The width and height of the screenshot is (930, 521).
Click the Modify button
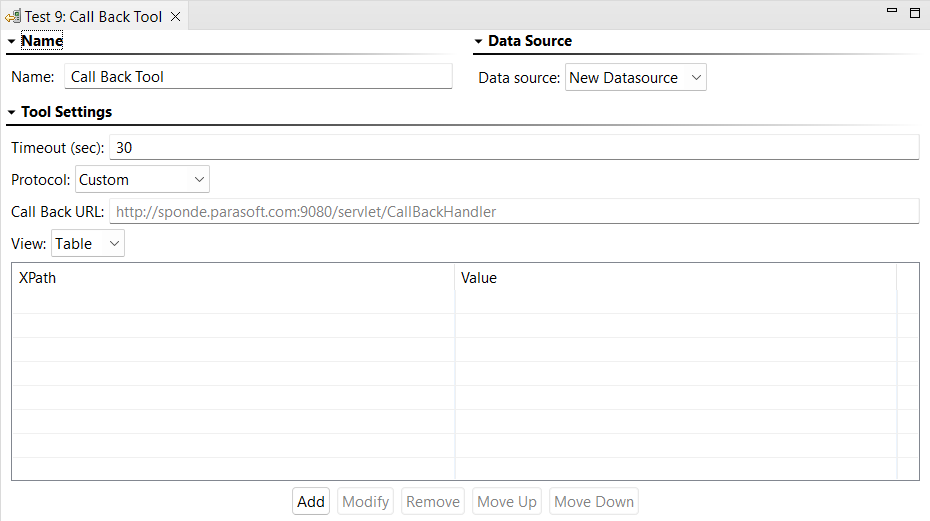click(x=365, y=501)
